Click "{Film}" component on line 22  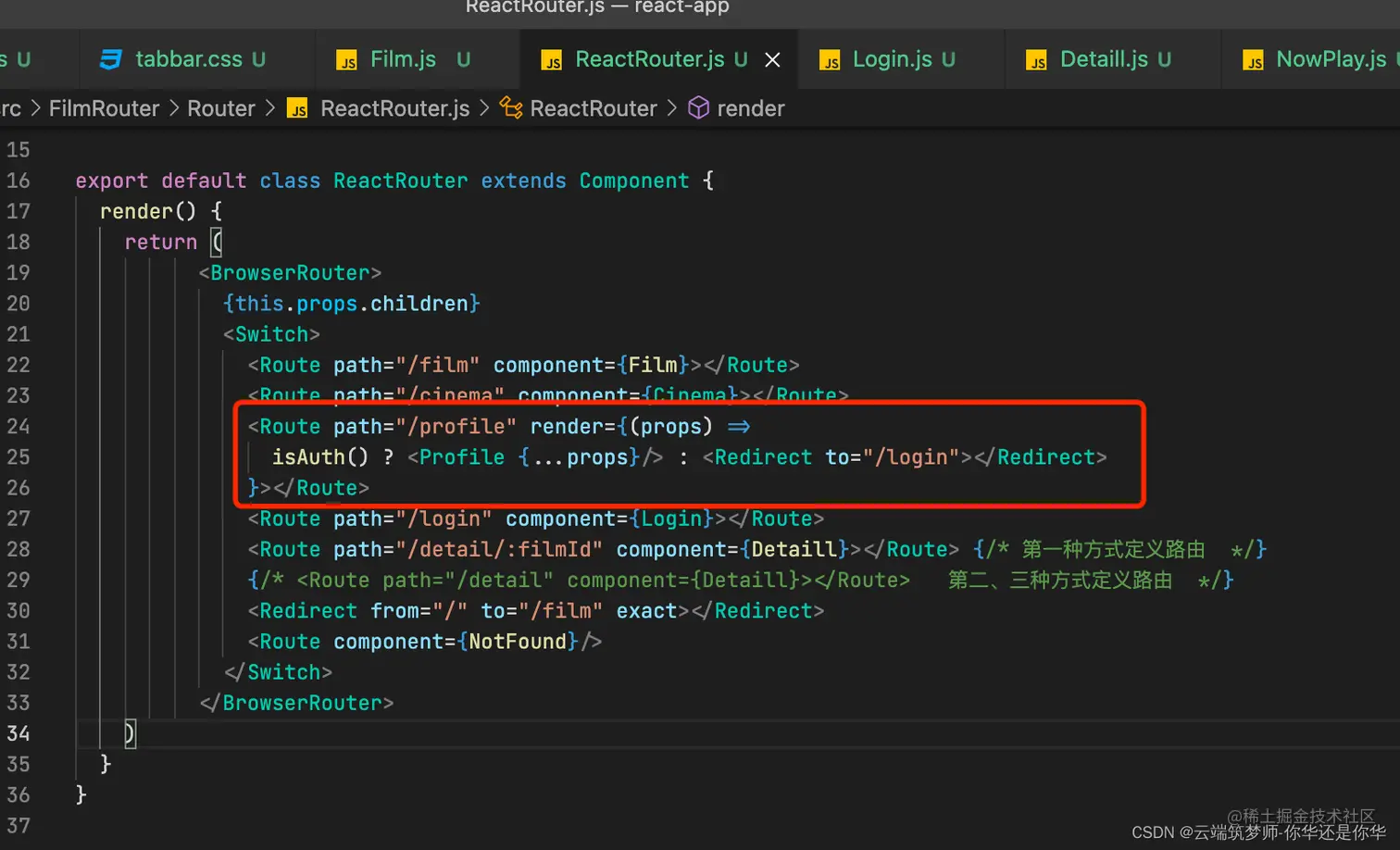(x=653, y=365)
